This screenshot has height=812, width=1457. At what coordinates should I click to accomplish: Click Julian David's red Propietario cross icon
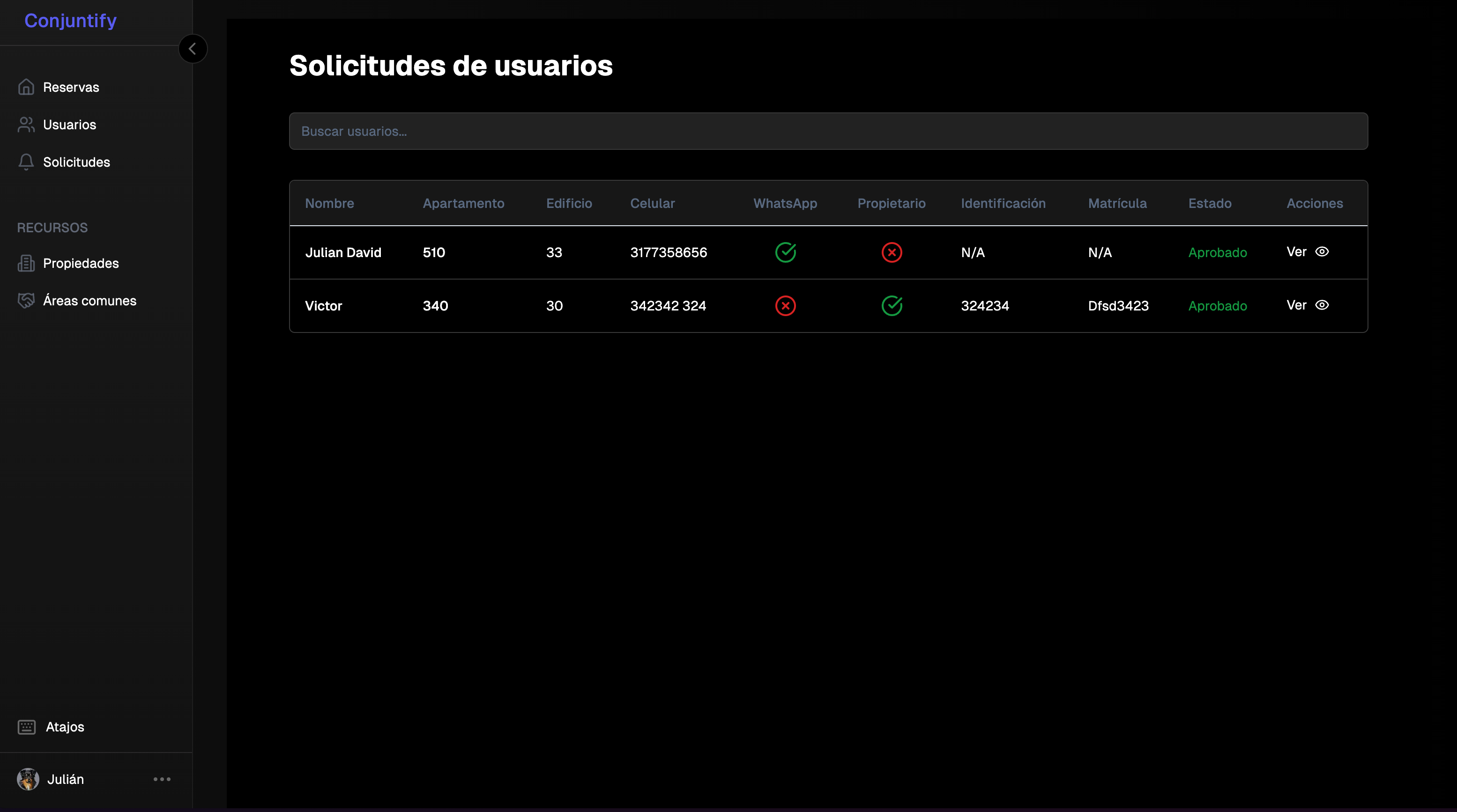point(892,252)
